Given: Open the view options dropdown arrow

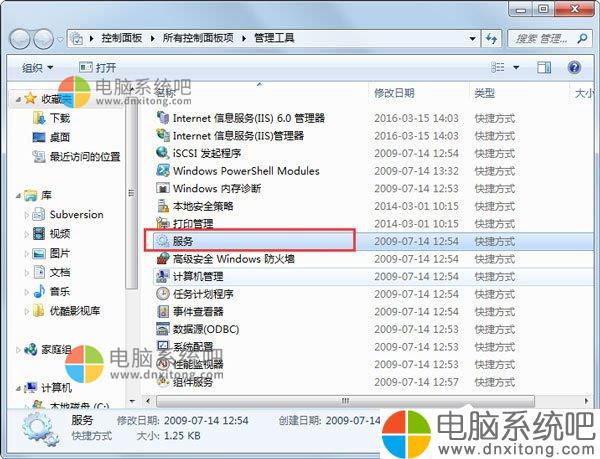Looking at the screenshot, I should [518, 67].
